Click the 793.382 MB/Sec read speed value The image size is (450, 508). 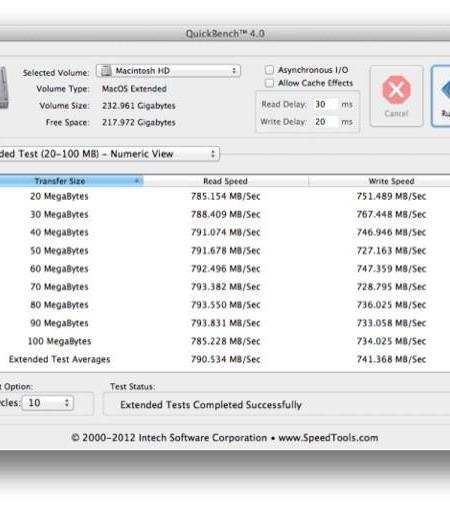225,287
